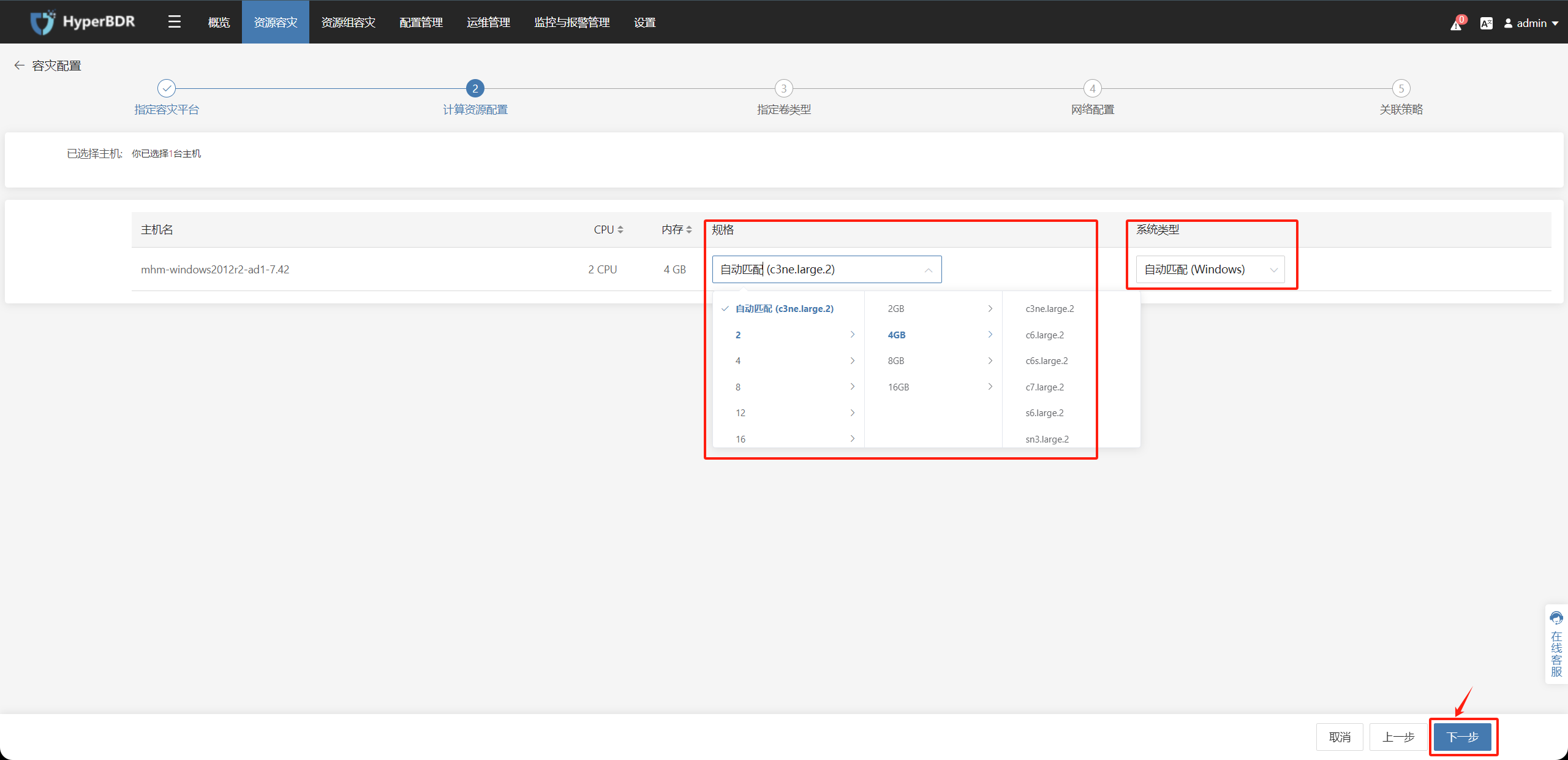The width and height of the screenshot is (1568, 760).
Task: Open the 在线客服 support widget
Action: [x=1556, y=644]
